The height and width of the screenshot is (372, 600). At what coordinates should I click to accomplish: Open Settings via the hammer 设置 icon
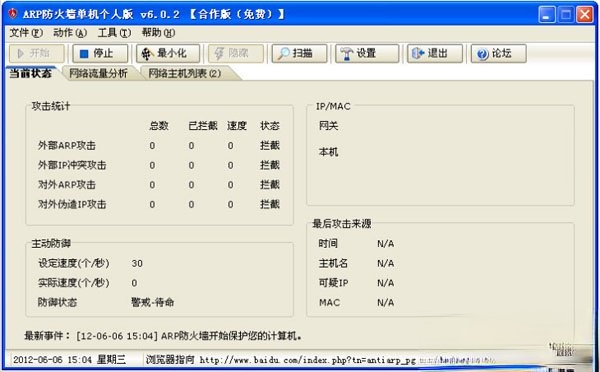tap(347, 54)
